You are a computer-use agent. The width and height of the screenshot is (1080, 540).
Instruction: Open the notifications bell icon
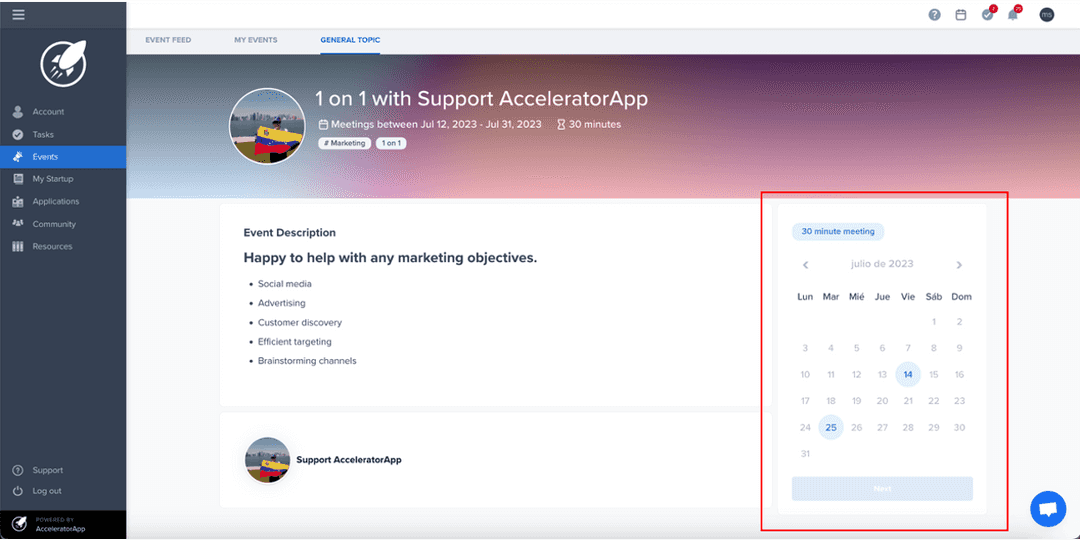click(x=1014, y=13)
